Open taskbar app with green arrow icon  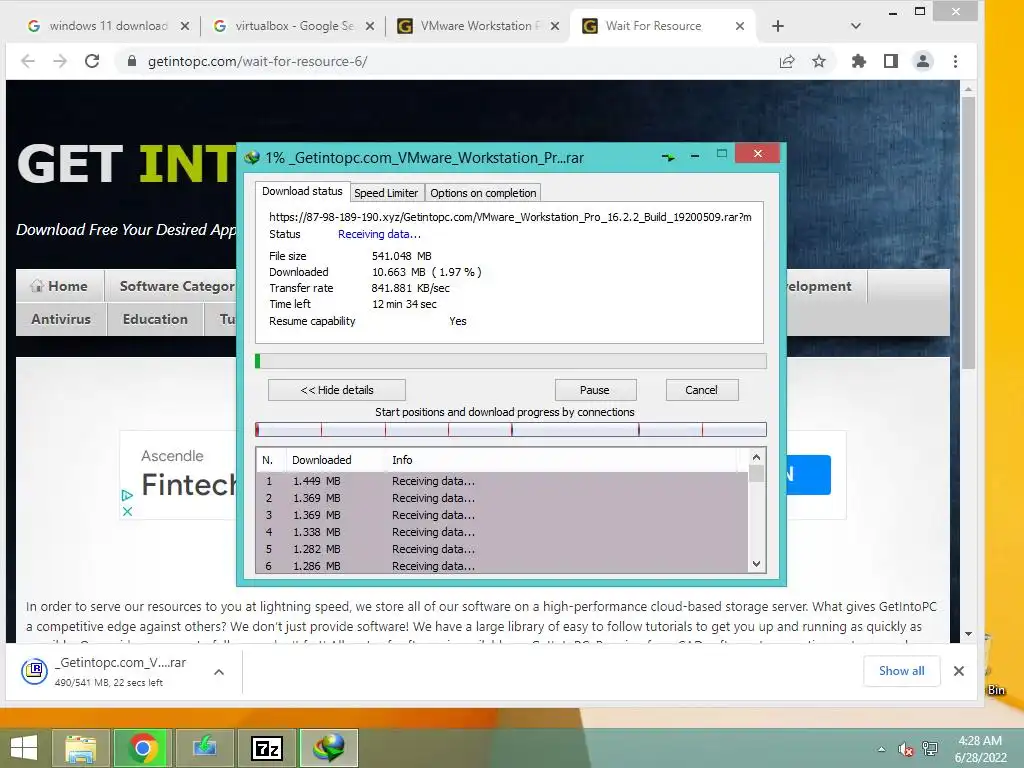(x=204, y=748)
